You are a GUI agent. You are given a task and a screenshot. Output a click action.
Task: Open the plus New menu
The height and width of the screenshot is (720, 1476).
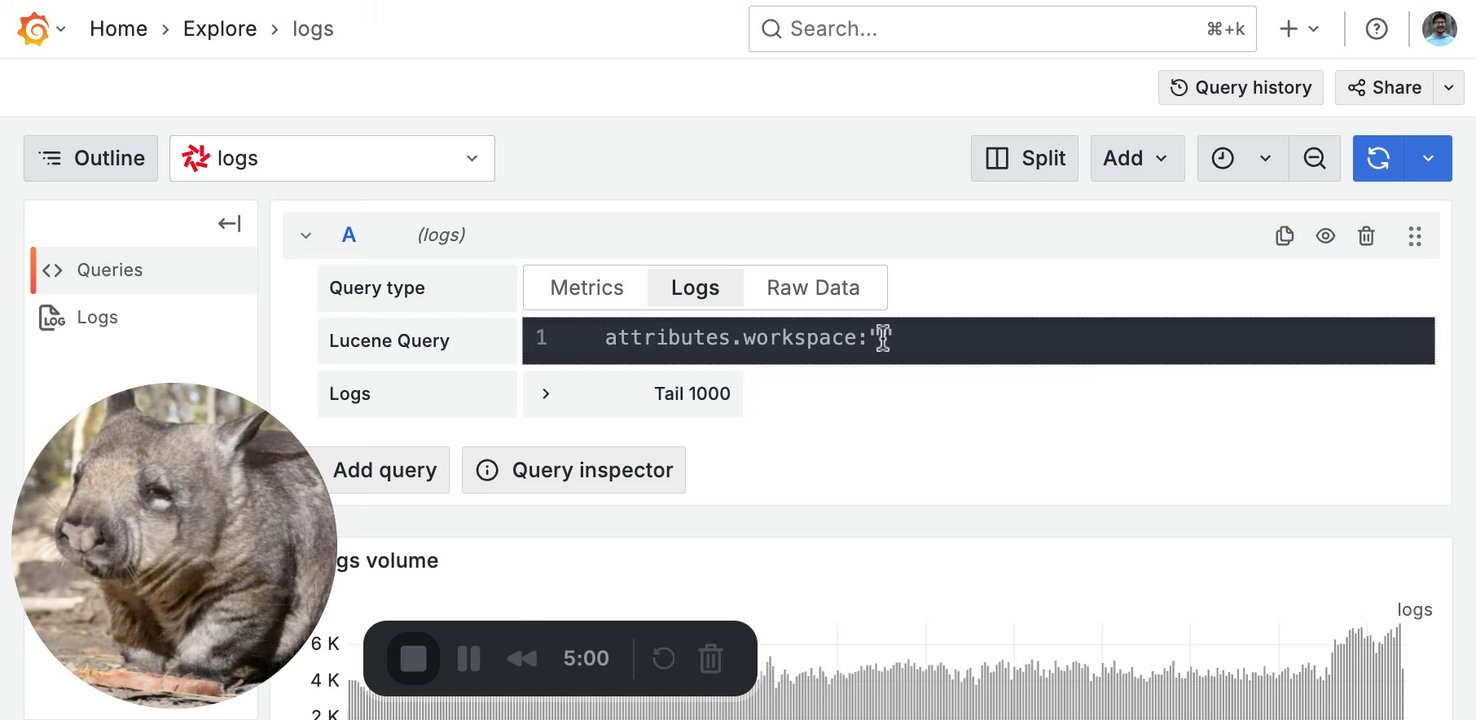(1299, 29)
